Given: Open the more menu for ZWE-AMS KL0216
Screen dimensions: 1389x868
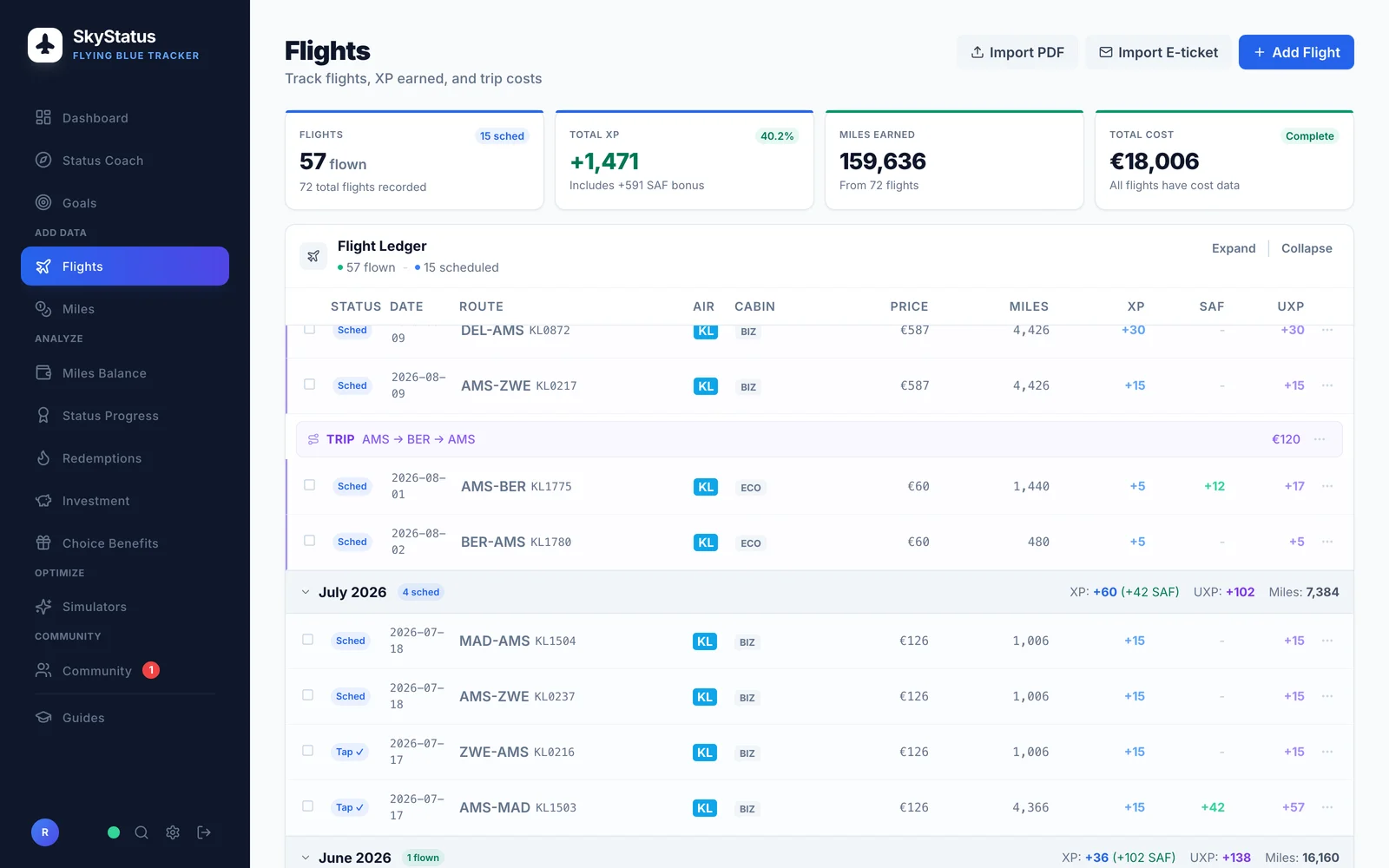Looking at the screenshot, I should (x=1327, y=752).
